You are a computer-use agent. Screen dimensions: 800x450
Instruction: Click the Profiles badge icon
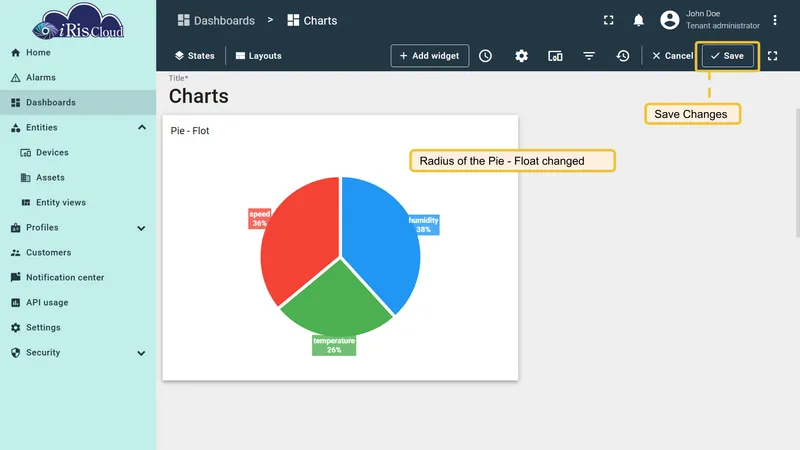(15, 228)
